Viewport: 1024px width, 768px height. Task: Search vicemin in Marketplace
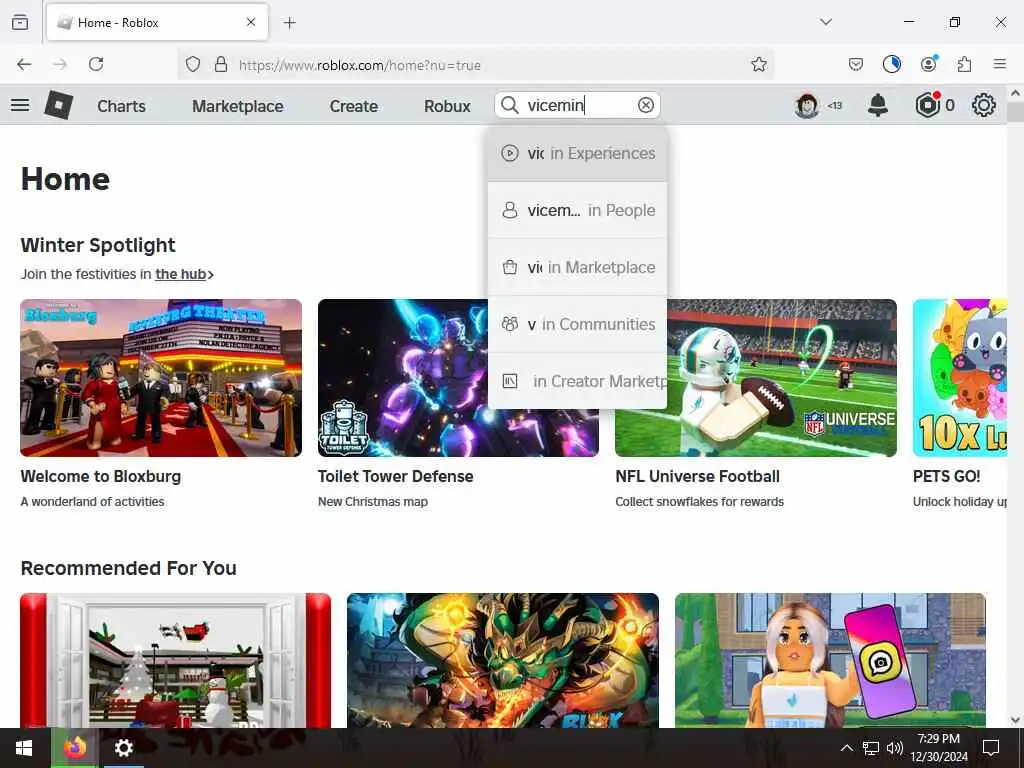tap(577, 267)
